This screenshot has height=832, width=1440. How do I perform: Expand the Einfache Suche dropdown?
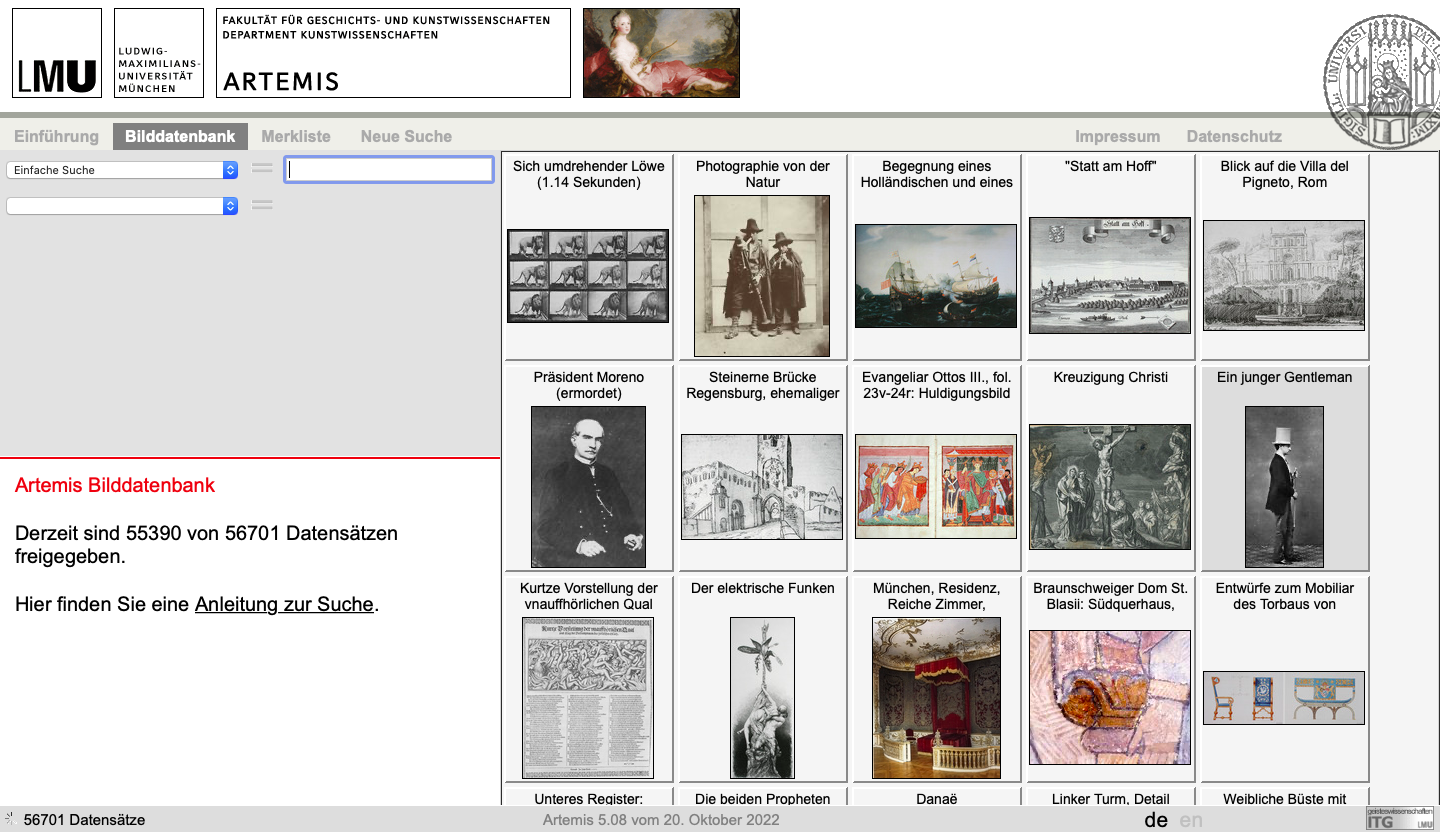[122, 170]
